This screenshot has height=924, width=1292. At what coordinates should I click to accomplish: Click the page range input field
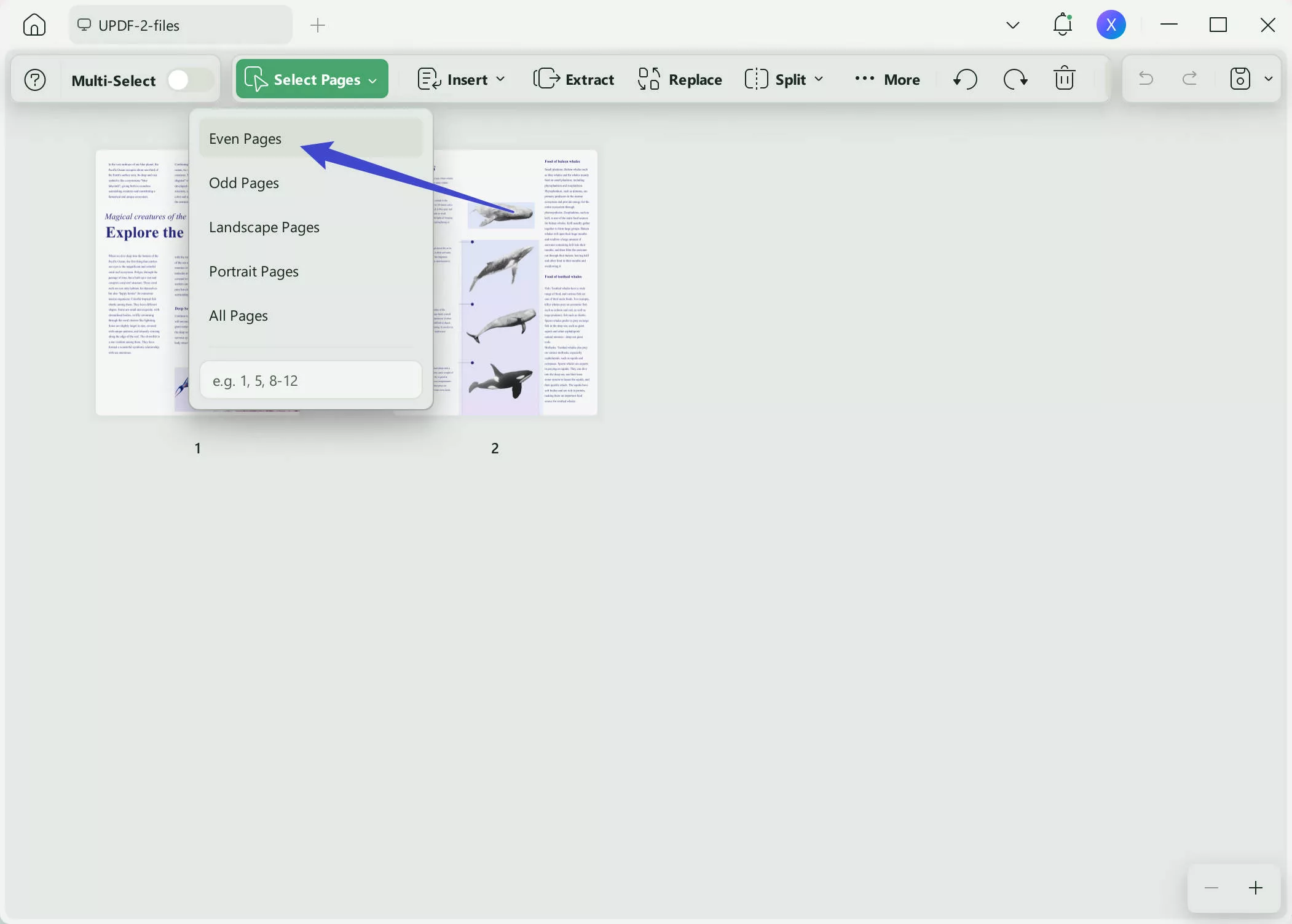[x=310, y=380]
